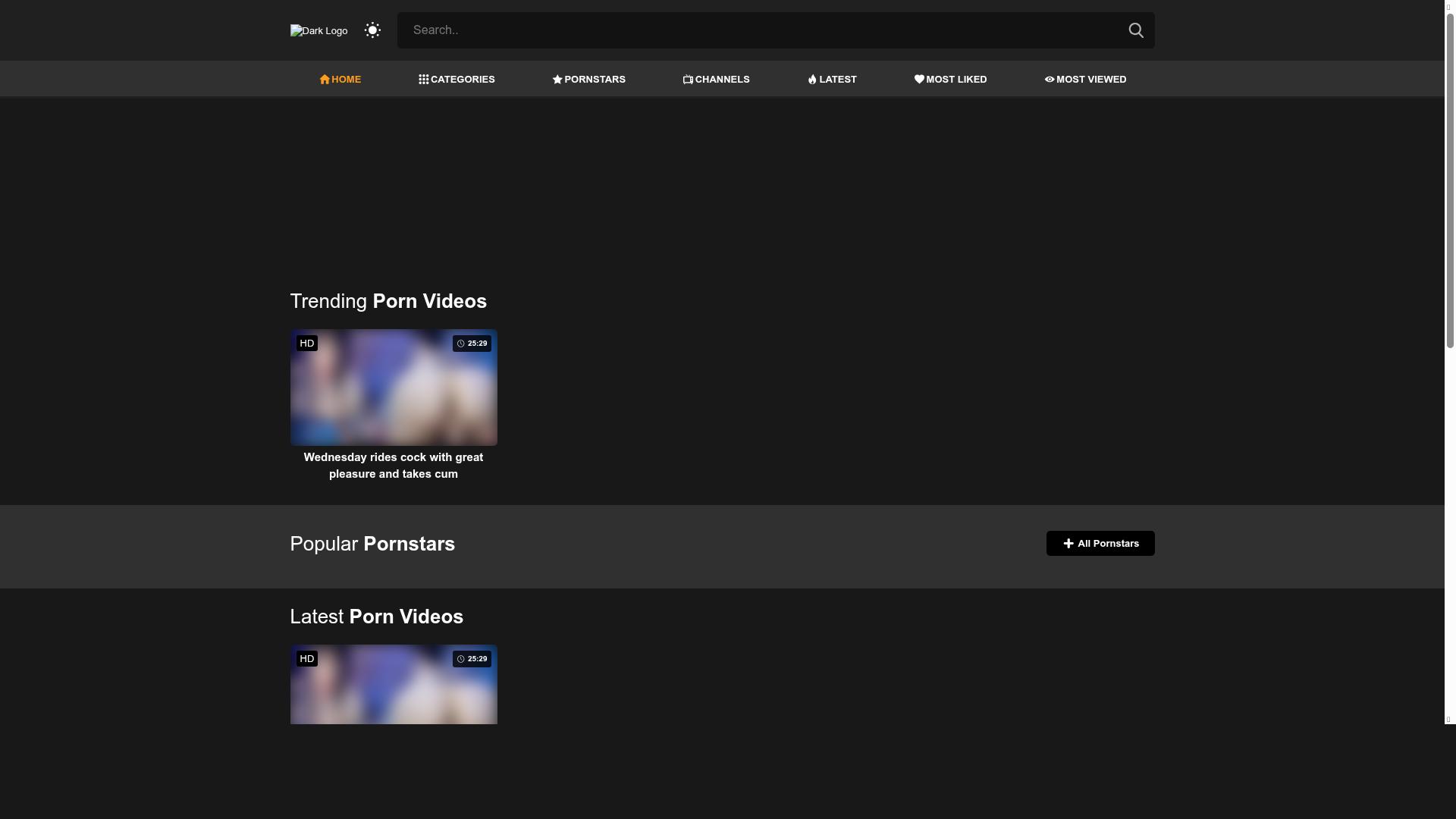This screenshot has width=1456, height=819.
Task: Click the eye icon beside MOST VIEWED
Action: click(x=1050, y=80)
